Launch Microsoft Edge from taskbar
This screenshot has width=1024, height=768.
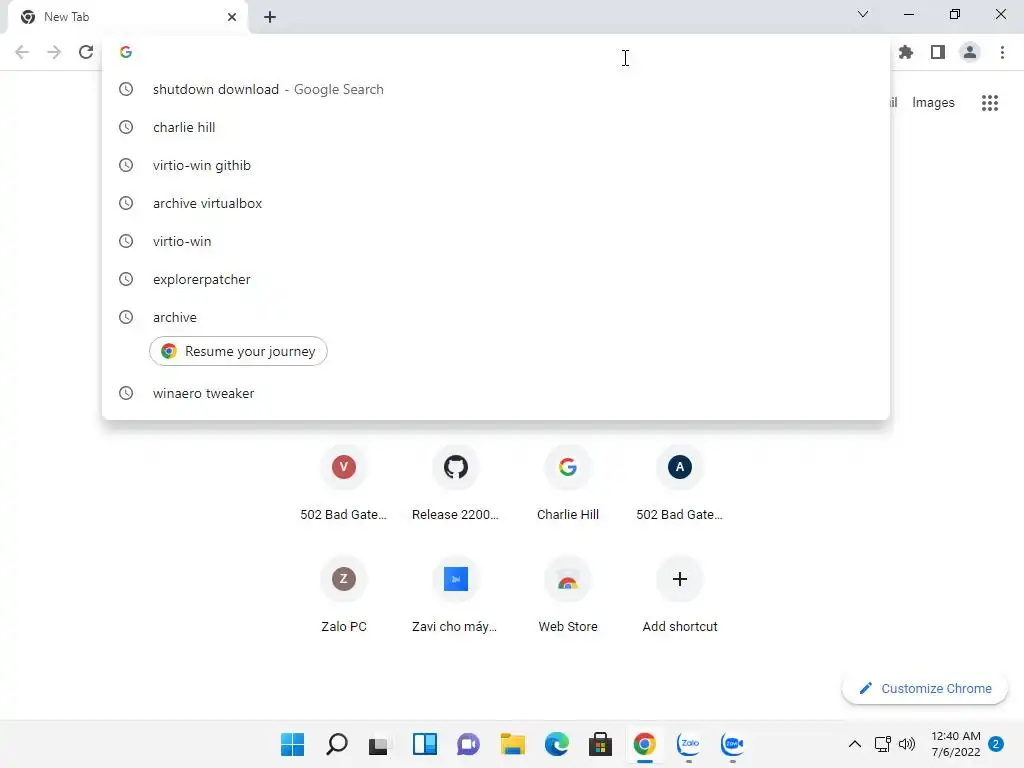pyautogui.click(x=556, y=744)
